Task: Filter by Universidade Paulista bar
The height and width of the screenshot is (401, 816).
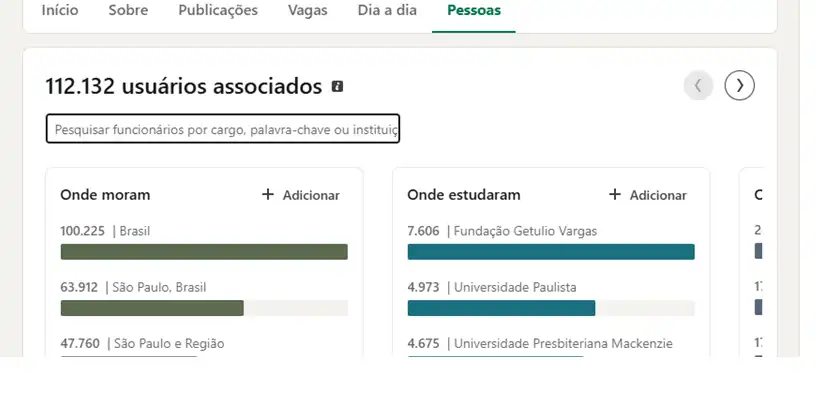Action: pos(551,308)
